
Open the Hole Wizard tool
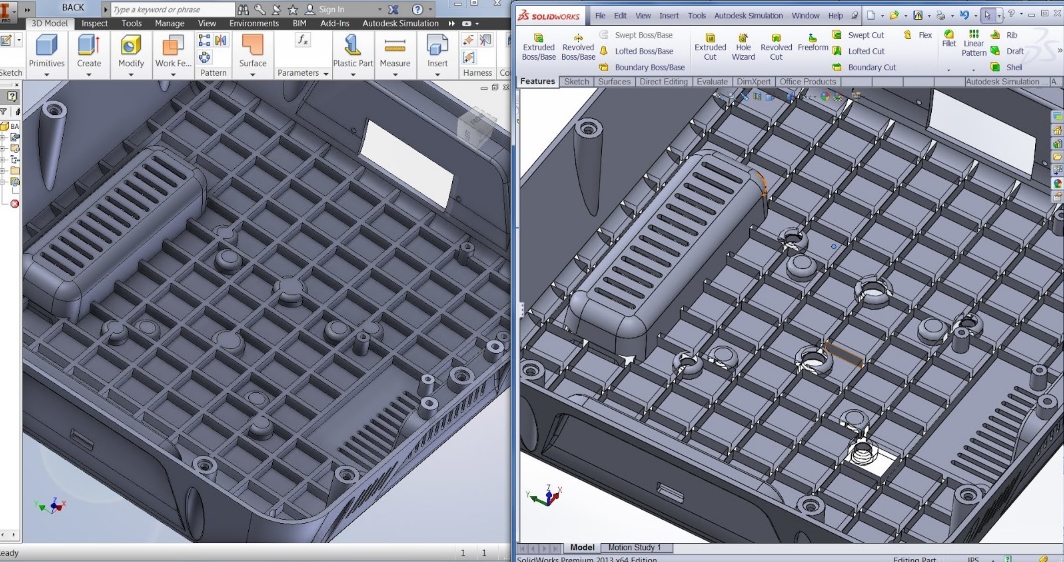pyautogui.click(x=743, y=47)
